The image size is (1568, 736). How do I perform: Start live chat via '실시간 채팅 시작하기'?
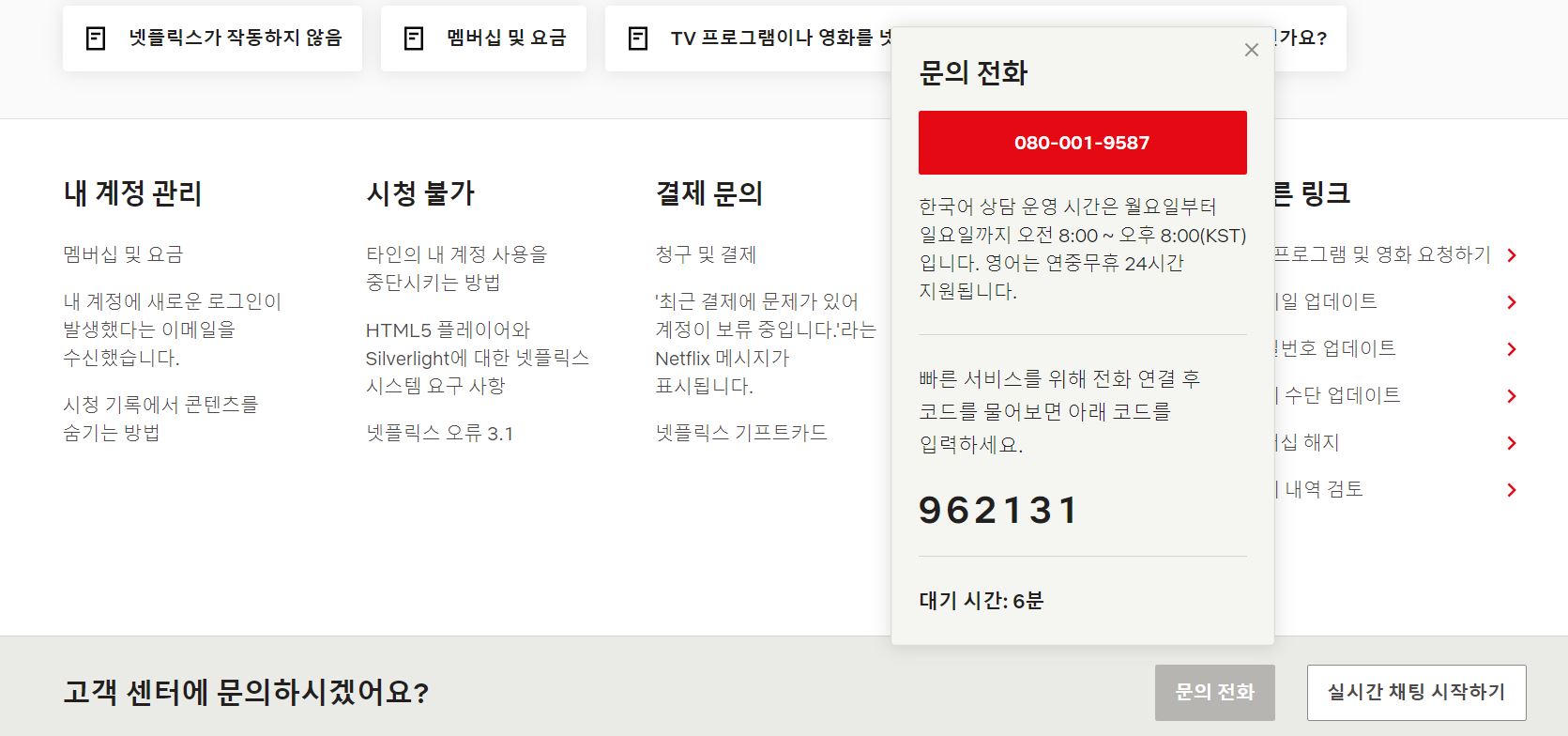click(x=1416, y=693)
